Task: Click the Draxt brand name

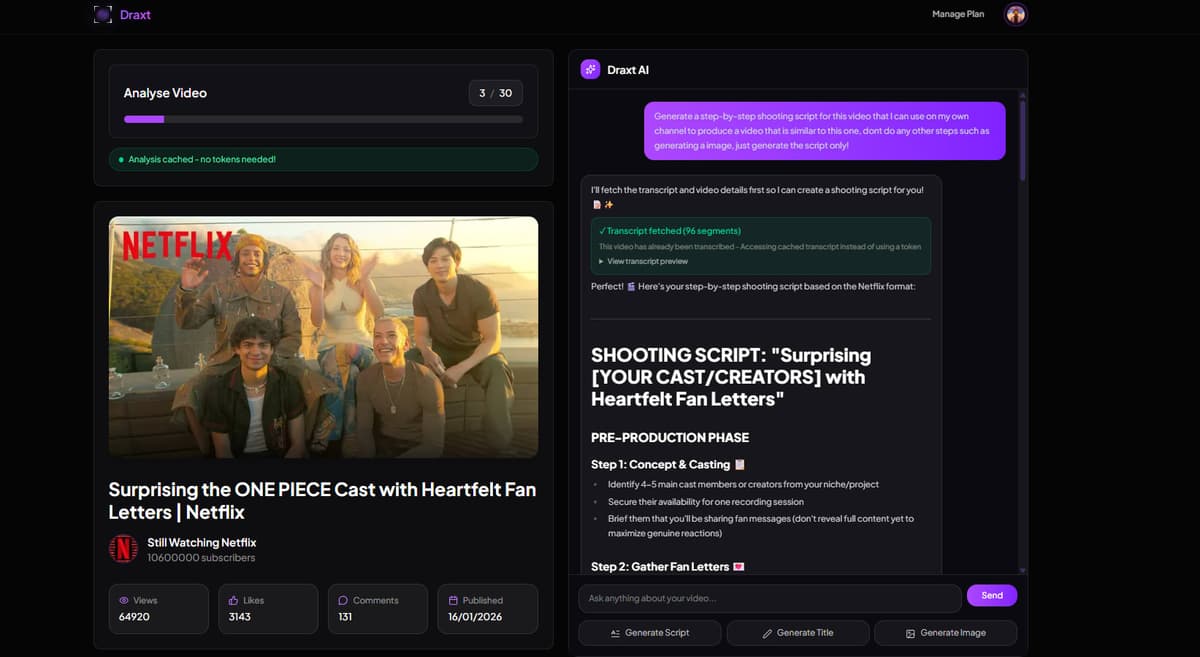Action: click(136, 15)
